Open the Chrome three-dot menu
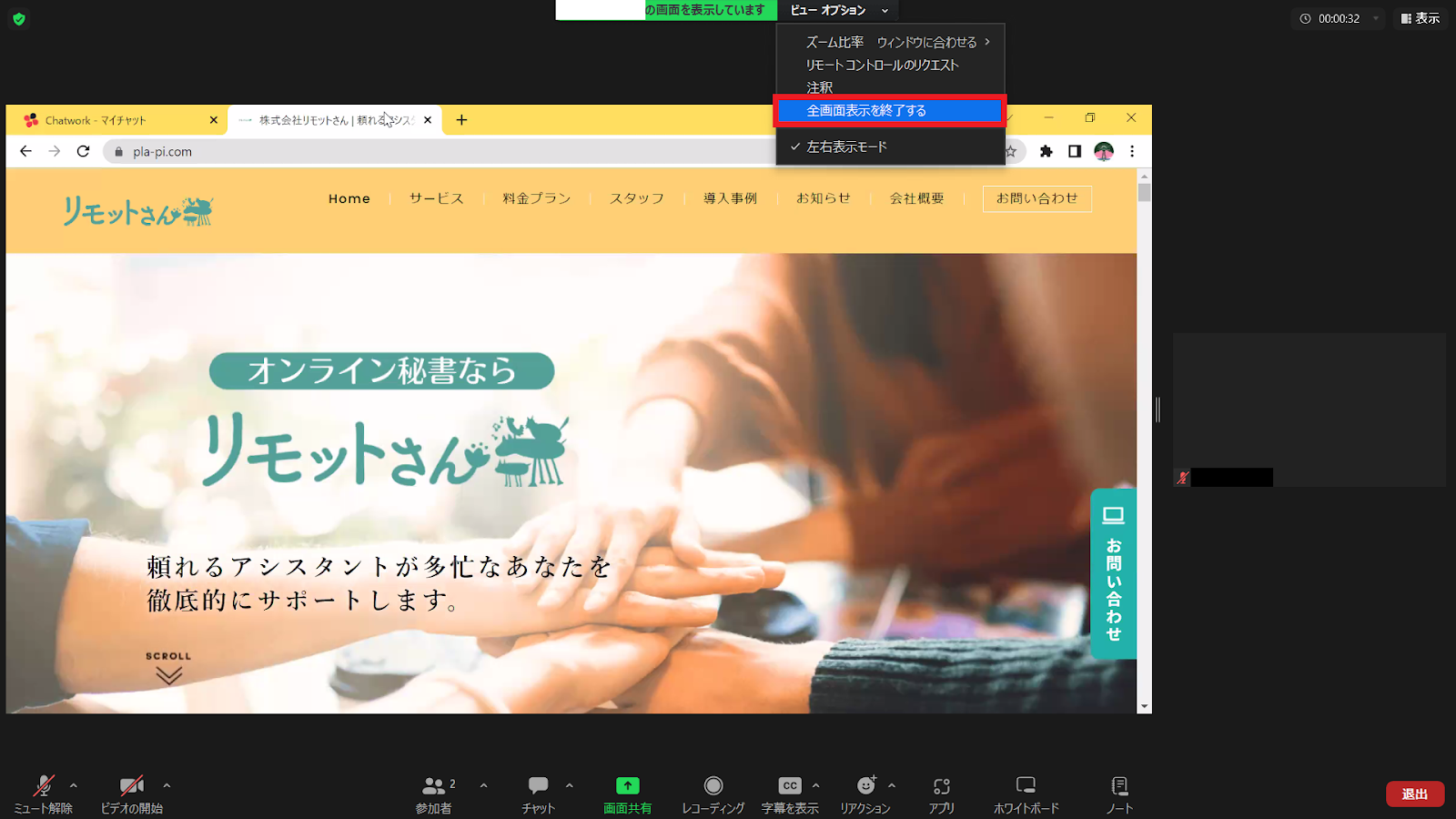This screenshot has height=819, width=1456. point(1132,151)
